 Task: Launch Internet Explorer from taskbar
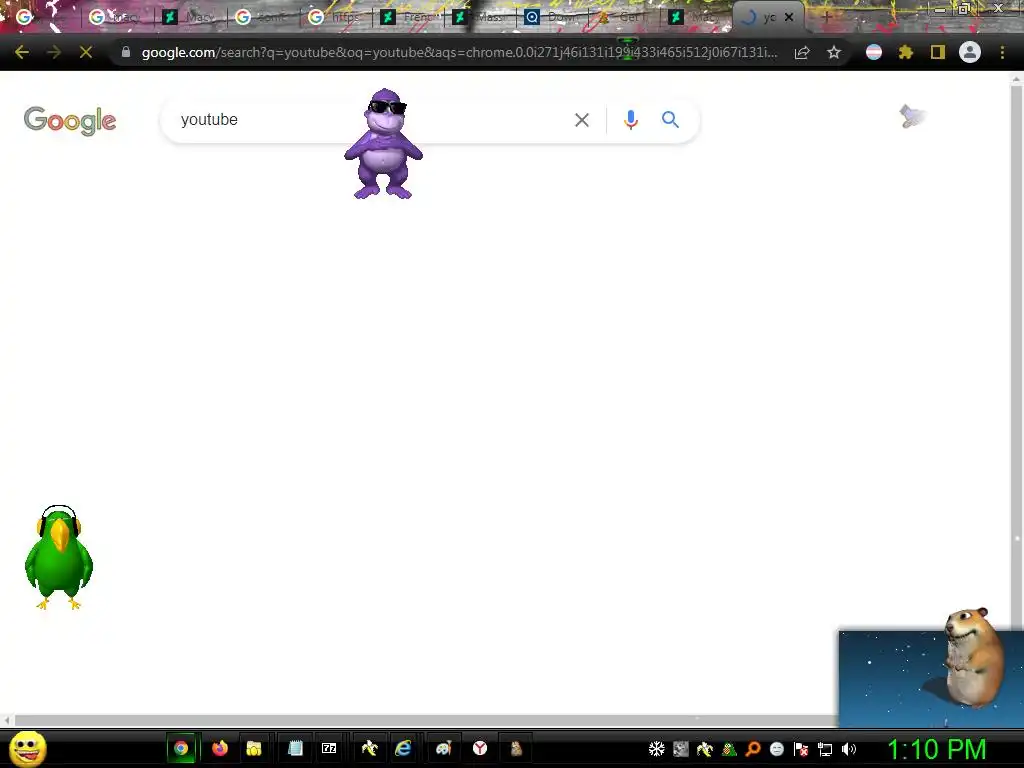tap(403, 748)
